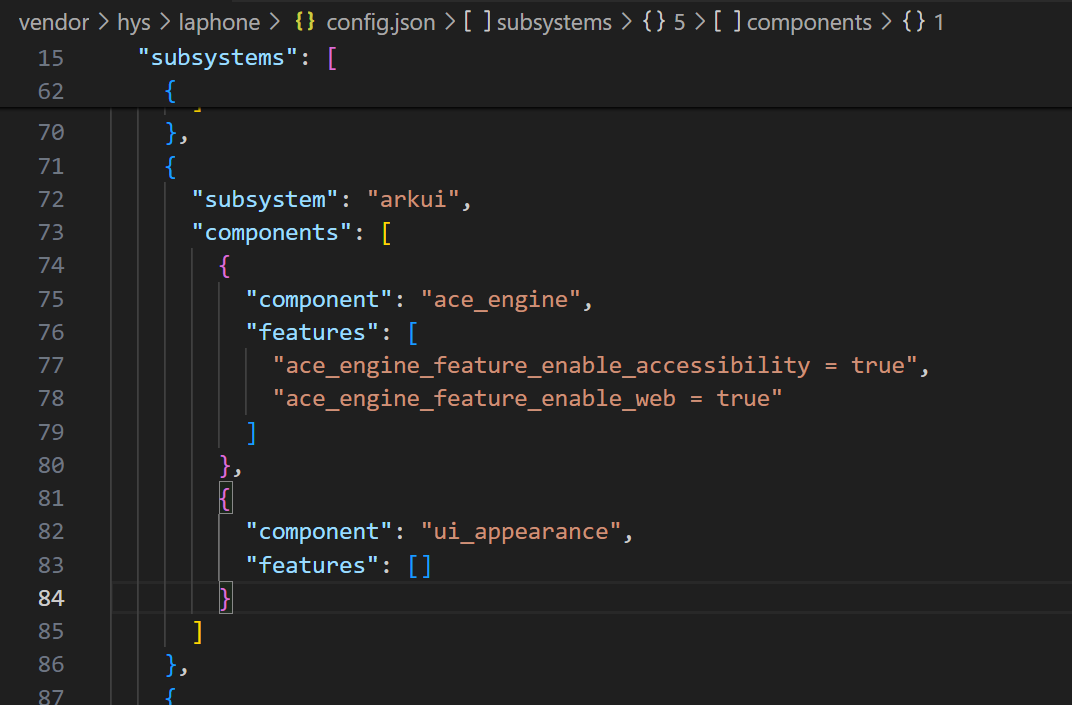Image resolution: width=1072 pixels, height=705 pixels.
Task: Expand chevron after 'vendor' breadcrumb
Action: [103, 23]
